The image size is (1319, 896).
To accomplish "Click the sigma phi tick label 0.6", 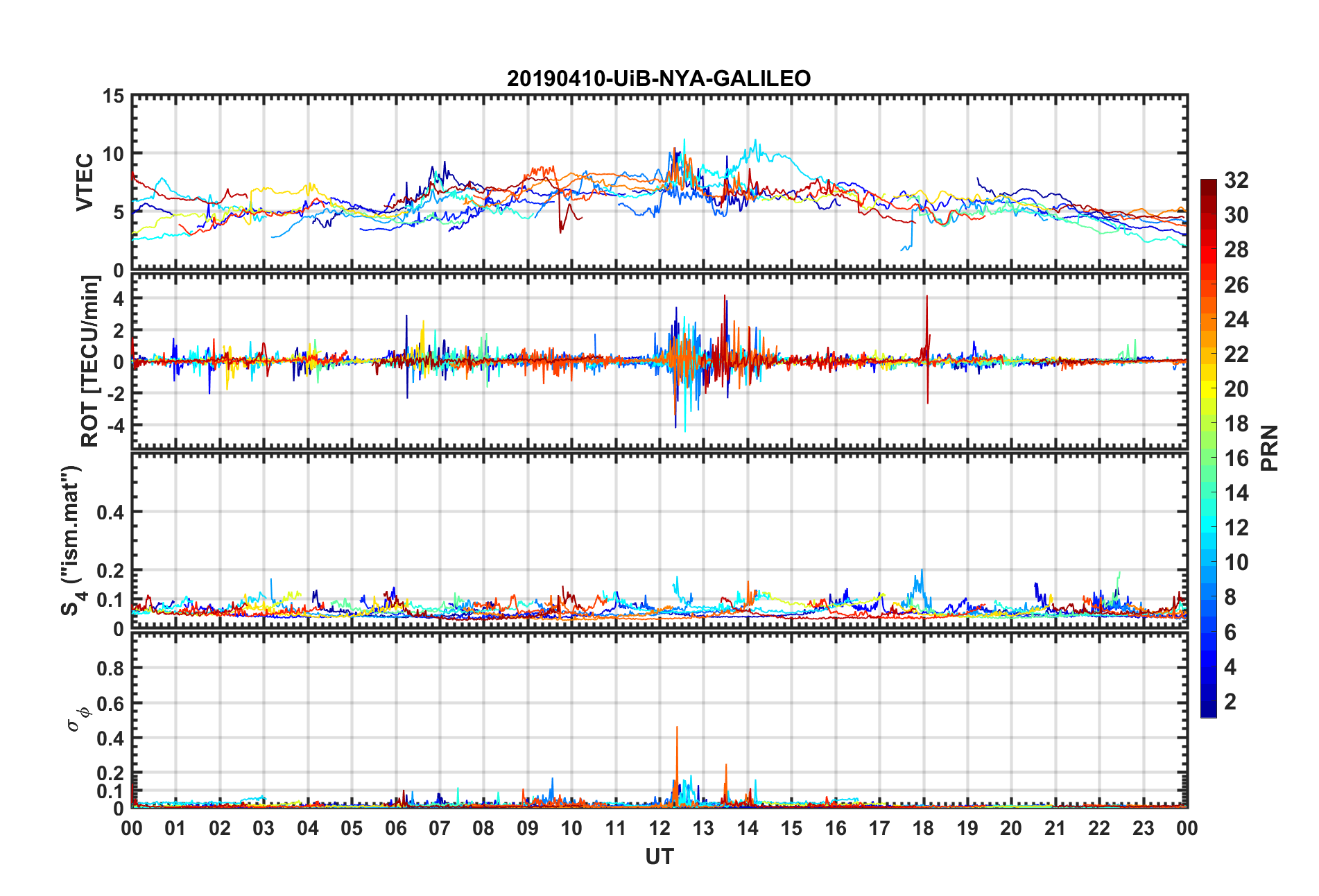I will (111, 704).
